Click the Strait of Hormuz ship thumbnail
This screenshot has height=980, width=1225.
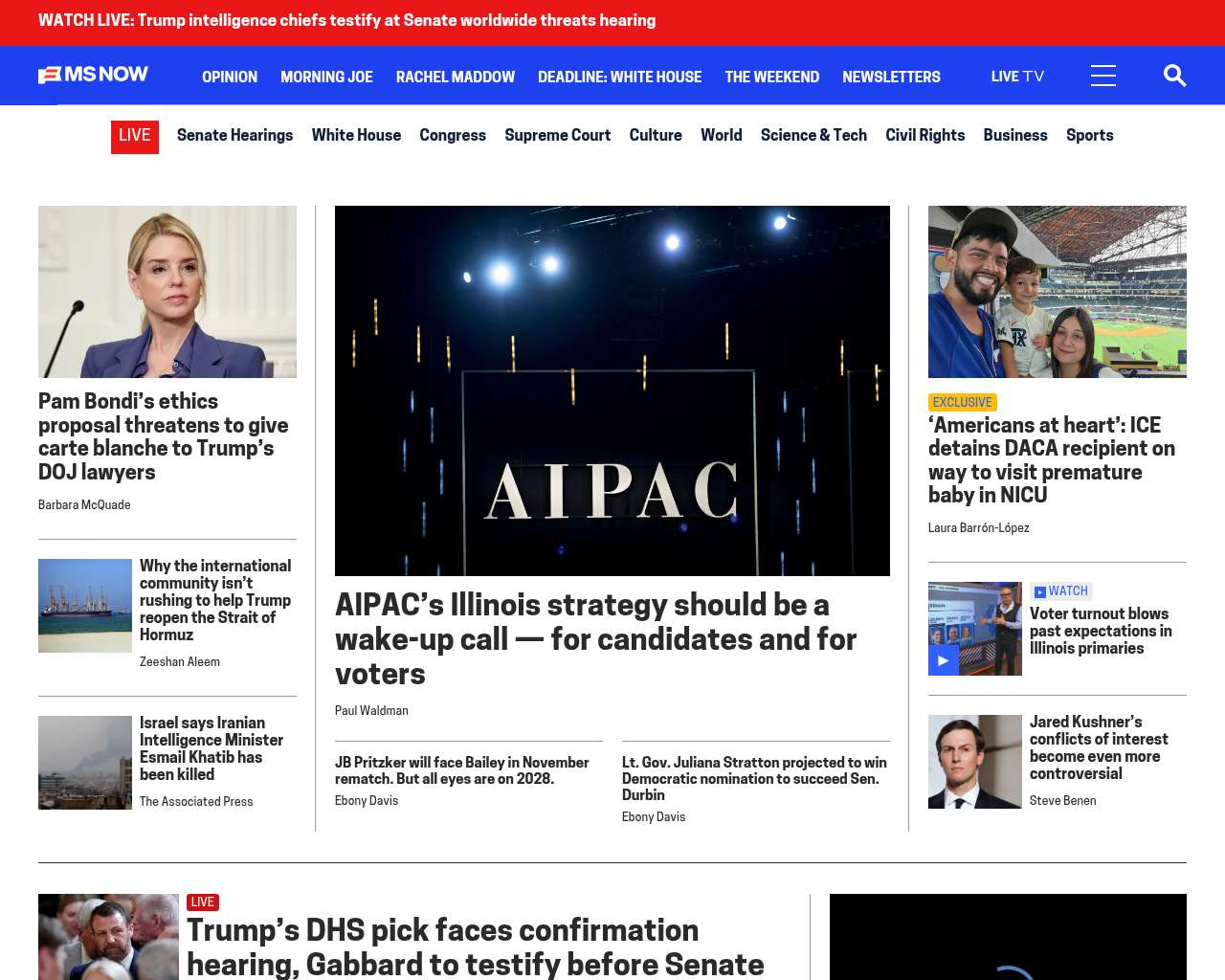(85, 606)
